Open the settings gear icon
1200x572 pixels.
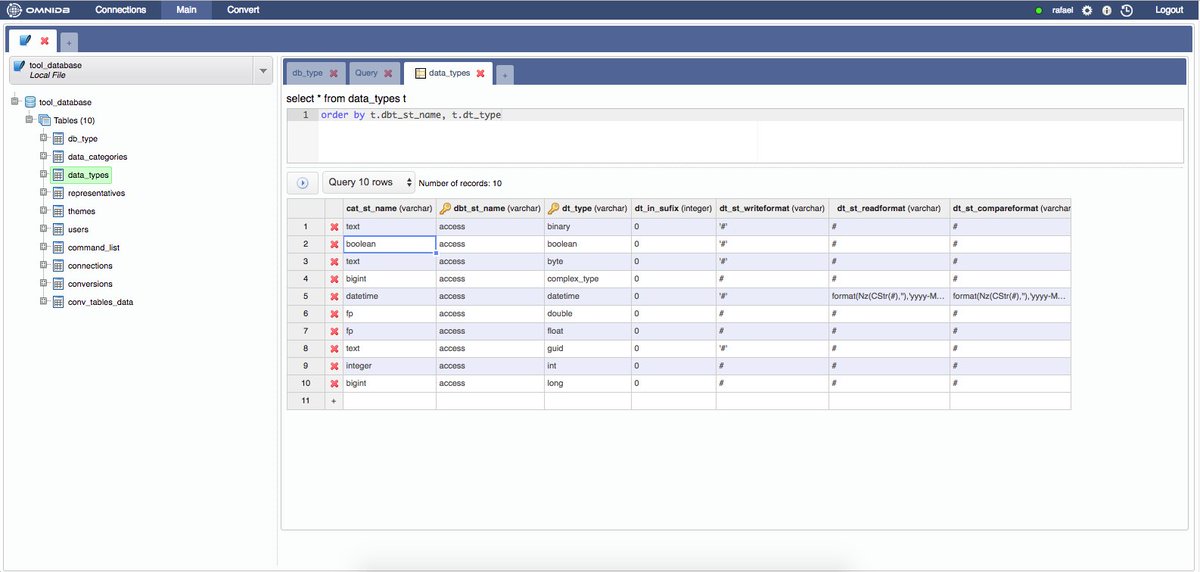click(1087, 10)
